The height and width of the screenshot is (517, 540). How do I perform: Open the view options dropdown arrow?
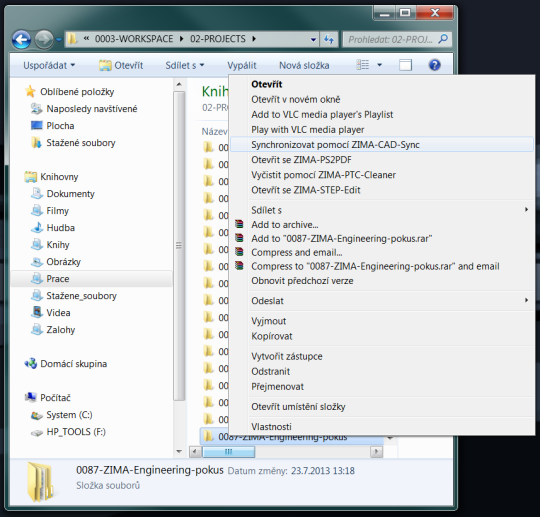coord(380,65)
